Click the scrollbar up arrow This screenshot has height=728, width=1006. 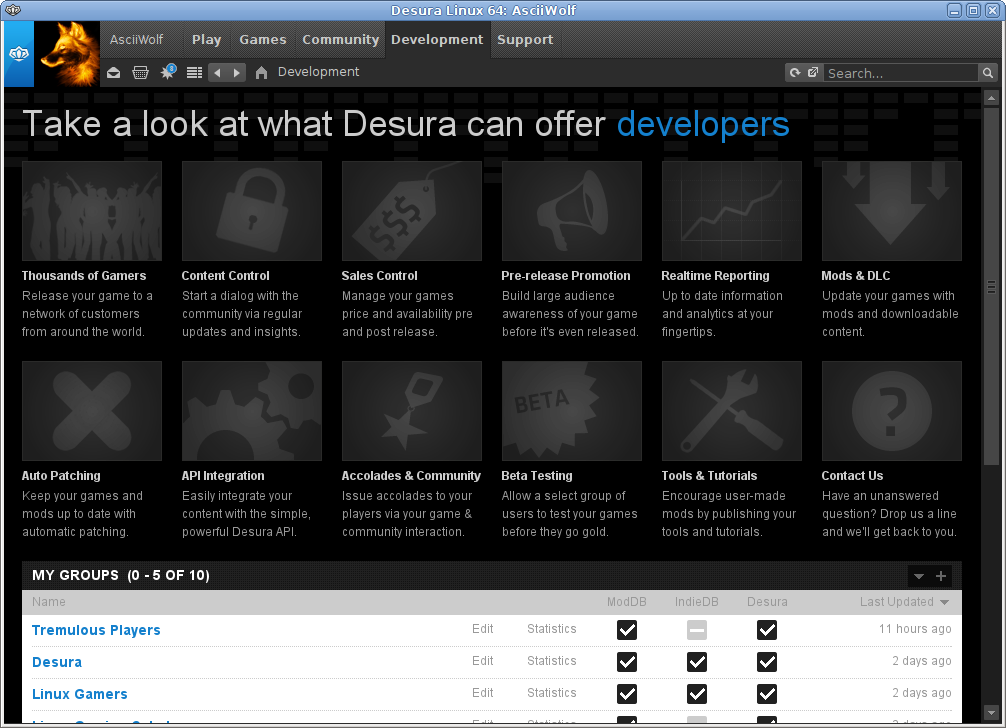[991, 98]
